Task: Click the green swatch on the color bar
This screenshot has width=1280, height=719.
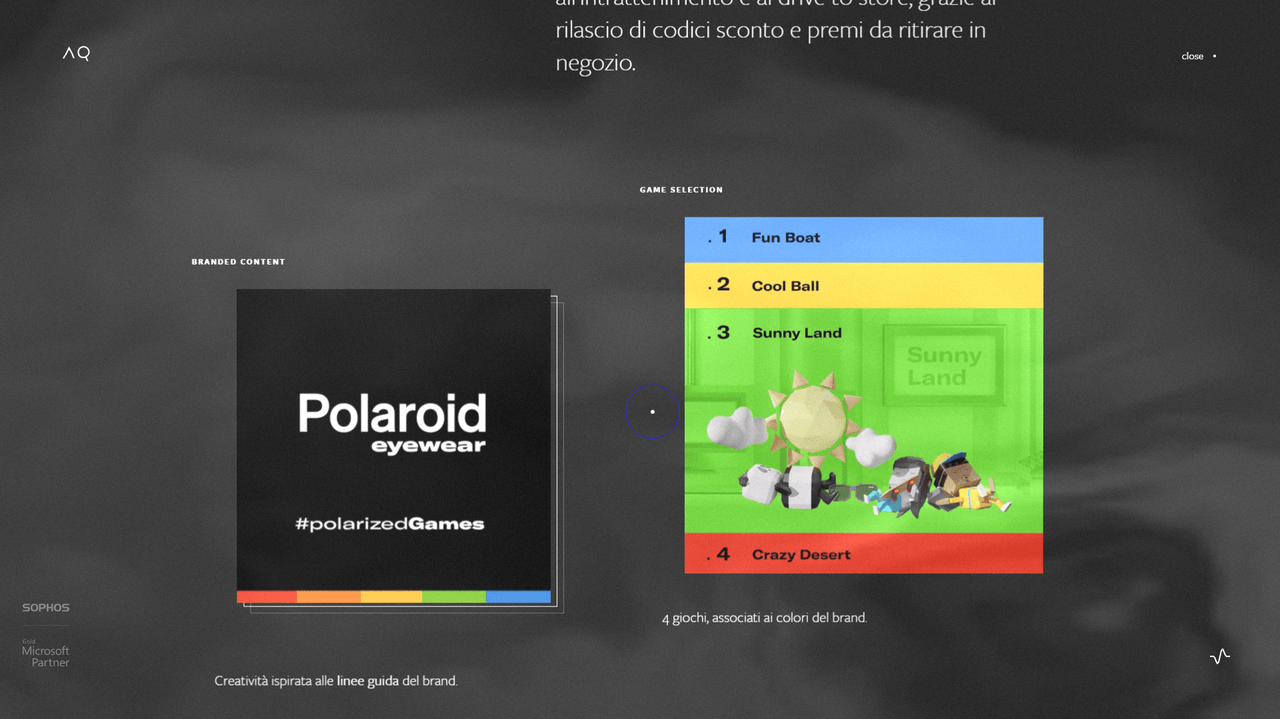Action: pyautogui.click(x=454, y=597)
